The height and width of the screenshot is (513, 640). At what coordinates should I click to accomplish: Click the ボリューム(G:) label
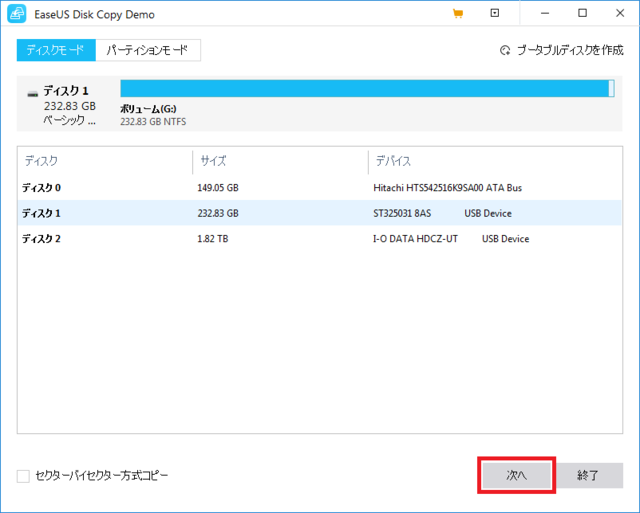coord(148,109)
